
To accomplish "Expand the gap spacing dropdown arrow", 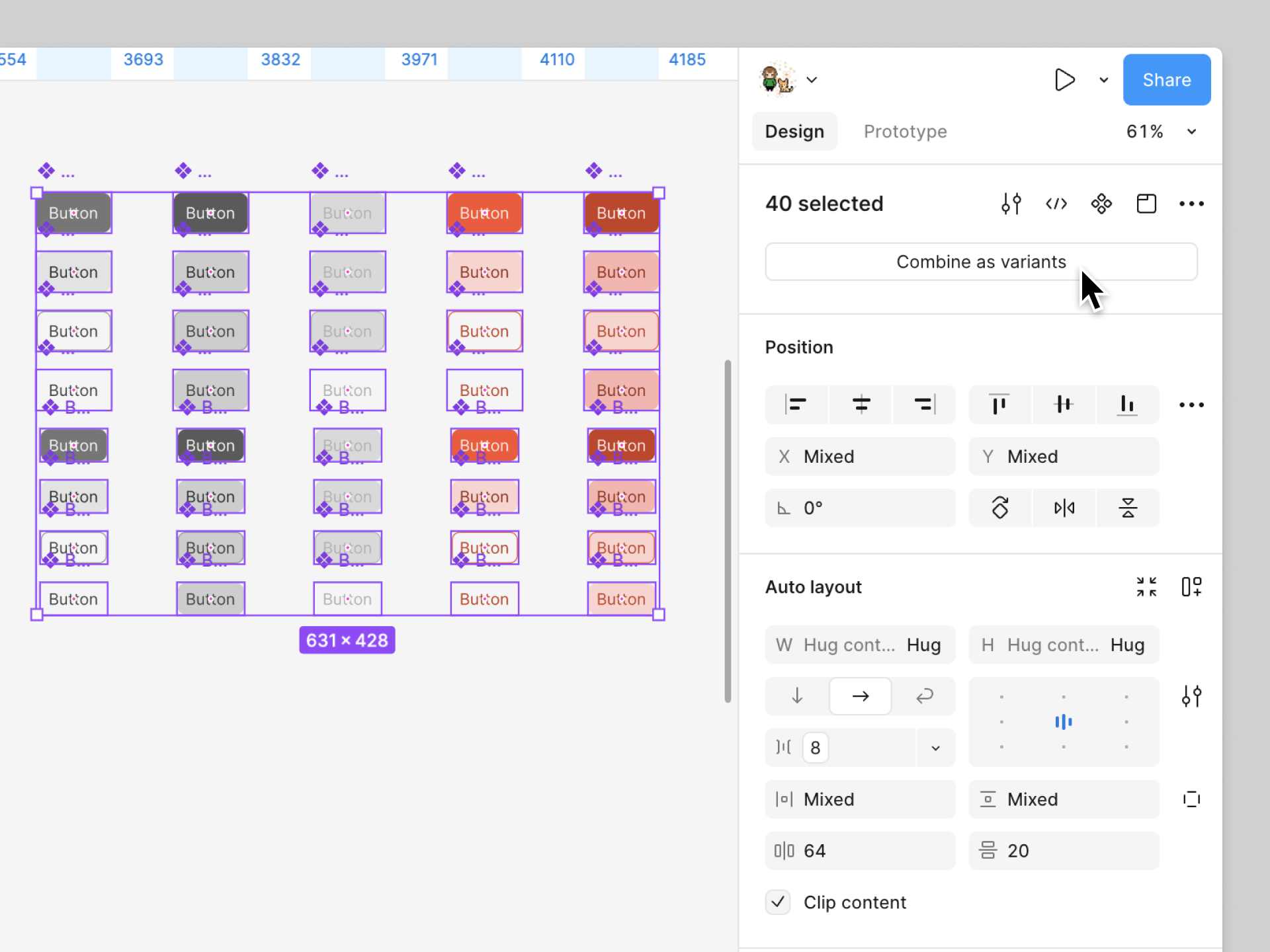I will [x=935, y=748].
